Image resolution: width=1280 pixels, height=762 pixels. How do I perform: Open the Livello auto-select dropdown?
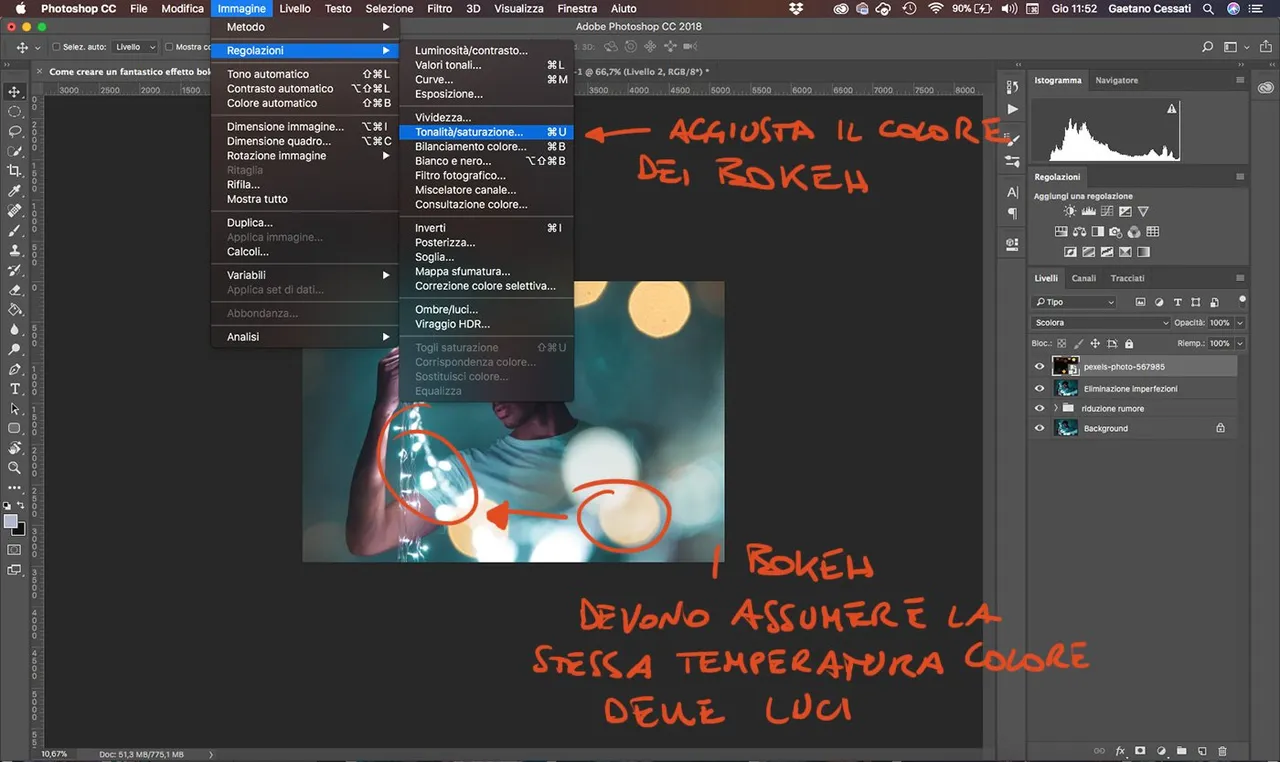135,47
